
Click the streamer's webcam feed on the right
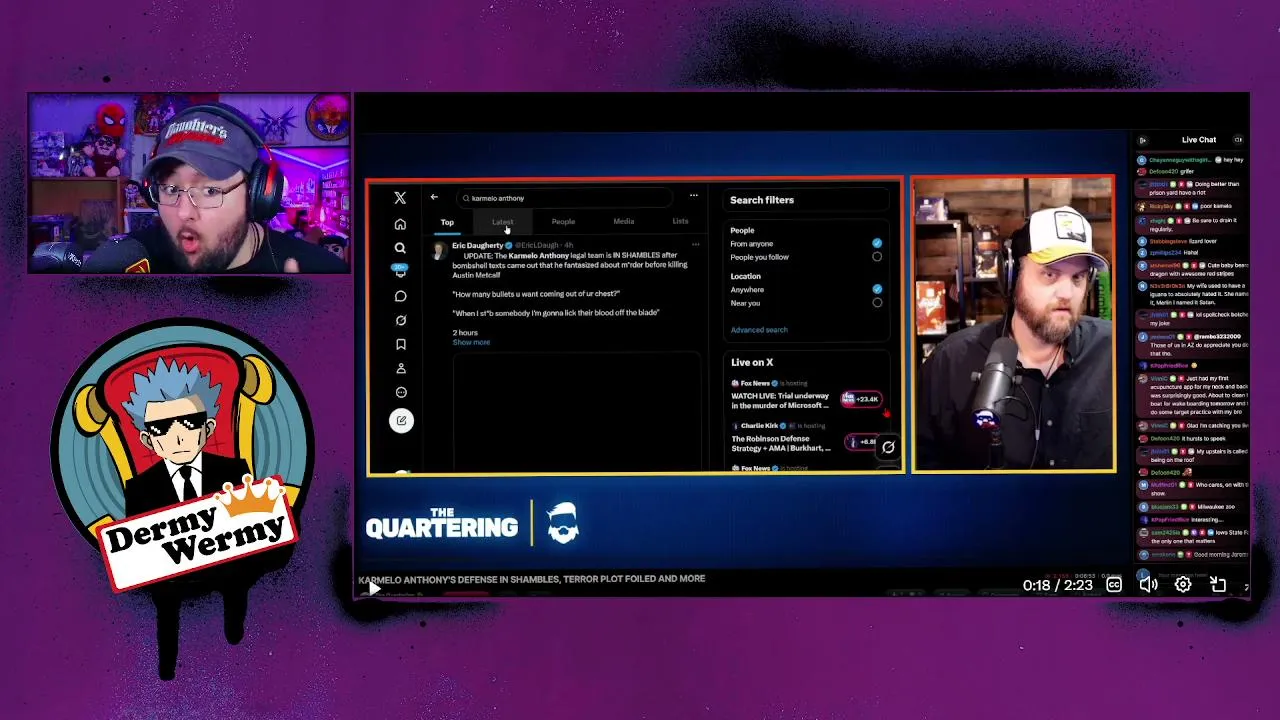point(1013,324)
